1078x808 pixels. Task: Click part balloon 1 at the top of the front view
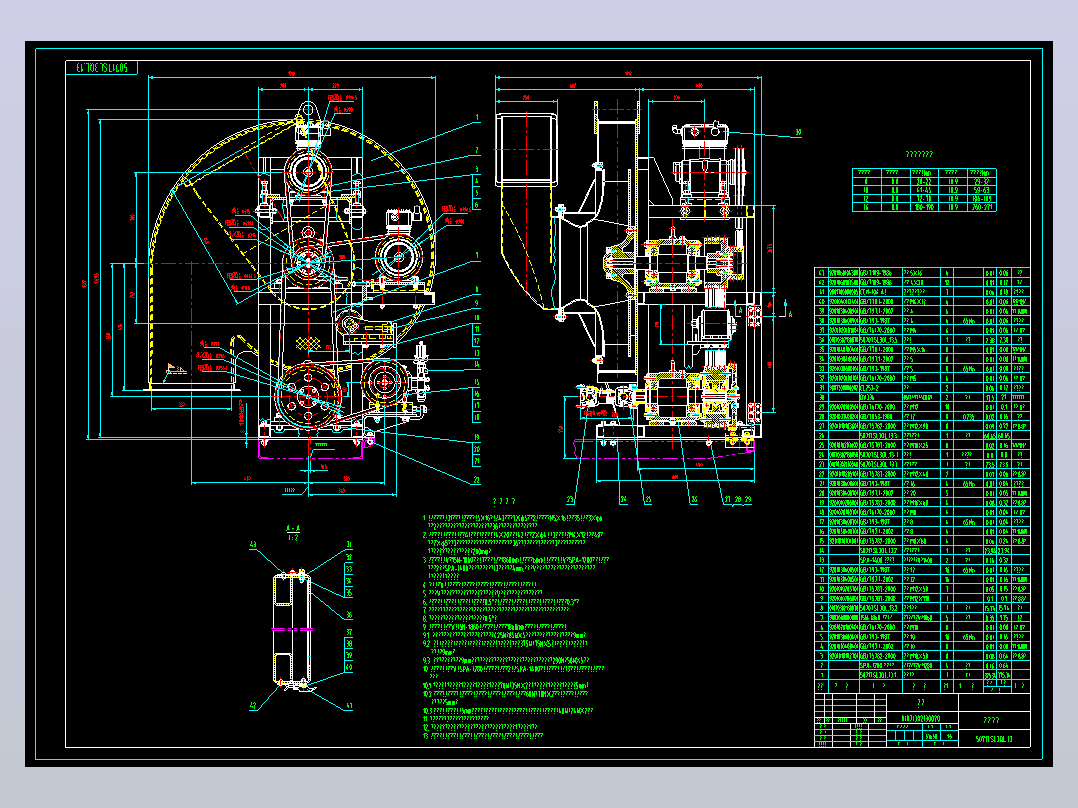pos(476,118)
